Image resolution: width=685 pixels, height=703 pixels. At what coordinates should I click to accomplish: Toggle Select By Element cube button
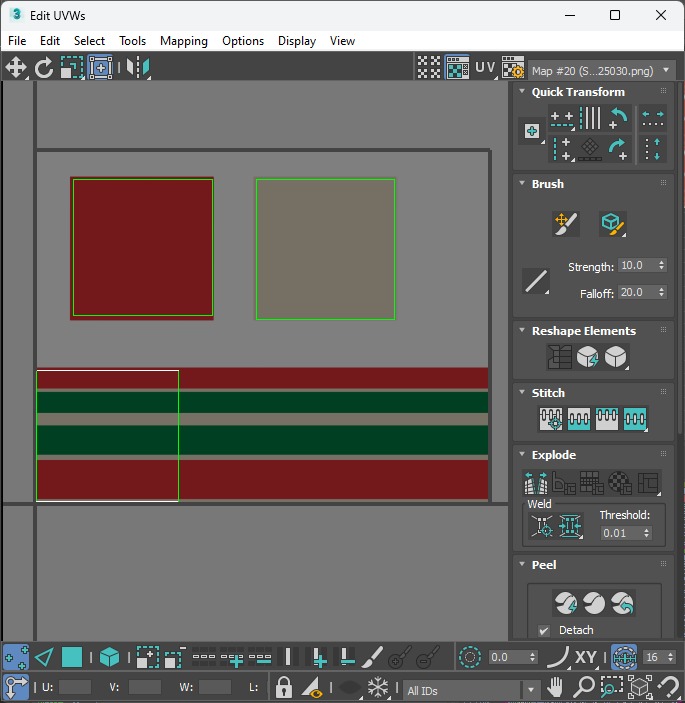109,657
